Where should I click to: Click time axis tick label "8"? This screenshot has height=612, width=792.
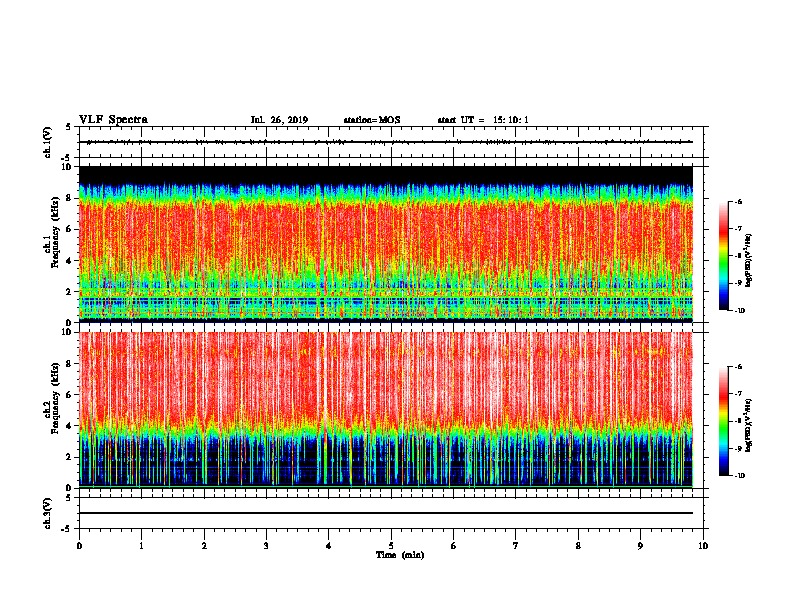(578, 546)
